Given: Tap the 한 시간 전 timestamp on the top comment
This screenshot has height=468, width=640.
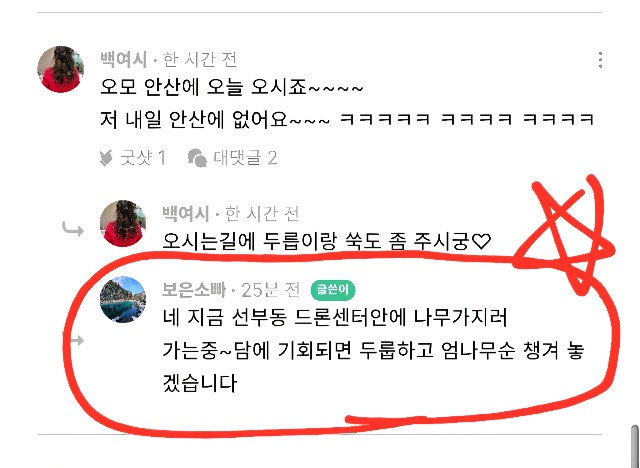Looking at the screenshot, I should pyautogui.click(x=200, y=60).
